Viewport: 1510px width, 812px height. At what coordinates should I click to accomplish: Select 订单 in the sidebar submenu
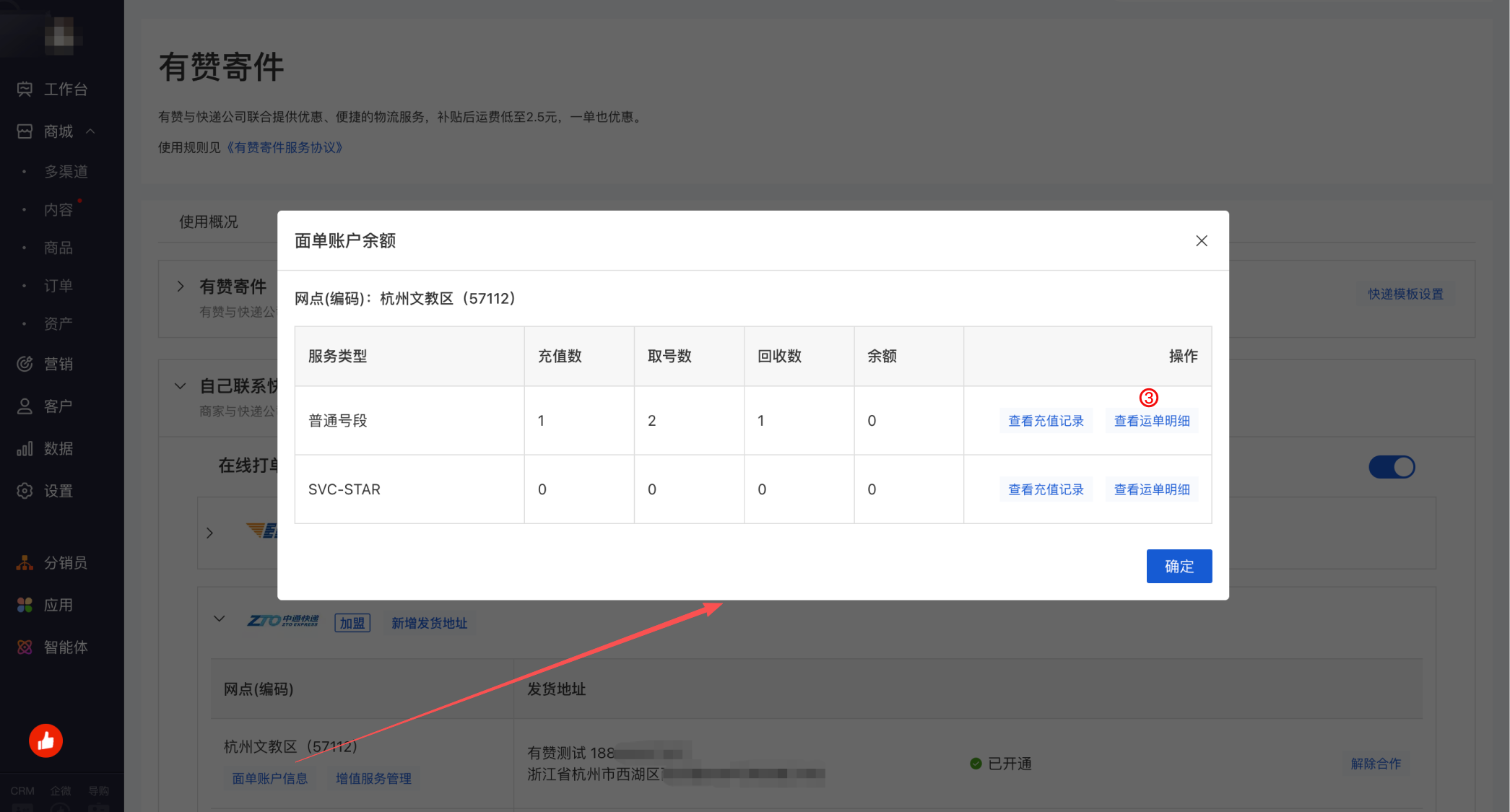(x=58, y=286)
